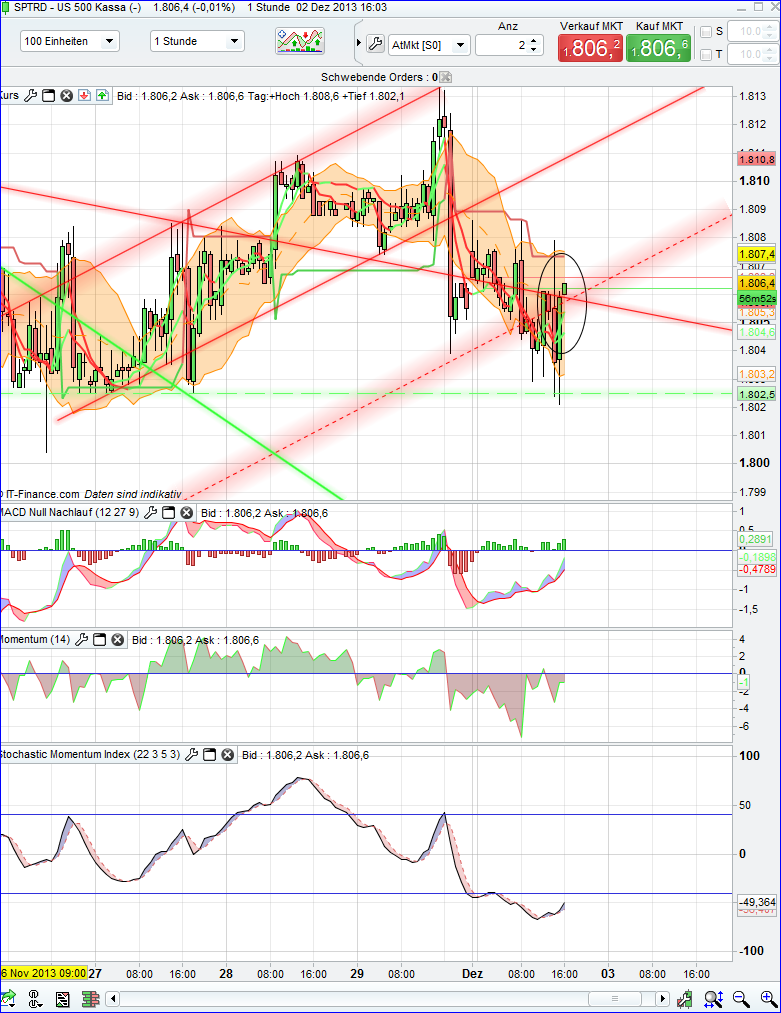Maximize the Momentum indicator panel
Viewport: 781px width, 1013px height.
click(99, 640)
